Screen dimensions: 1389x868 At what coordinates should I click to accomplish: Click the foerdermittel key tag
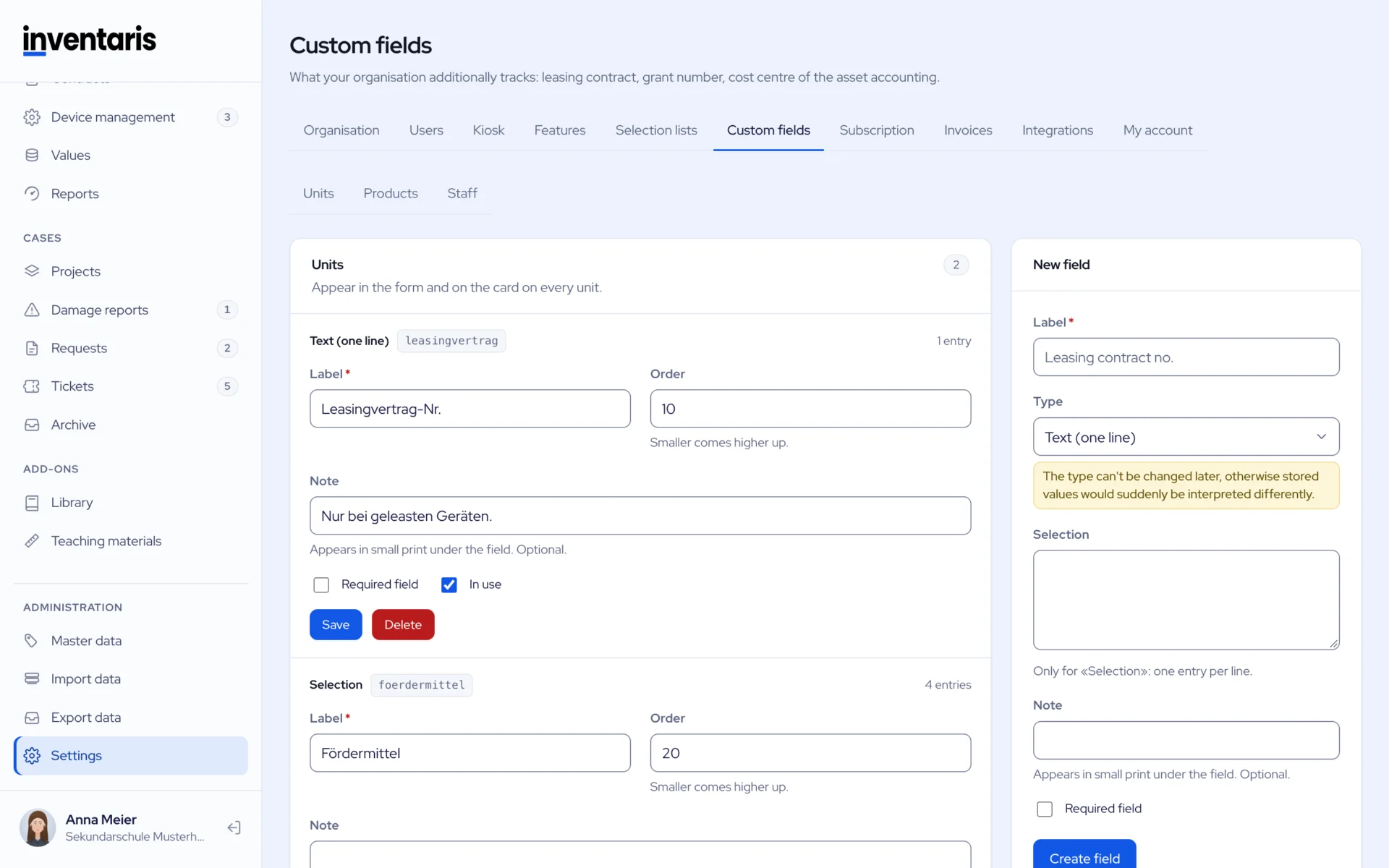[422, 685]
